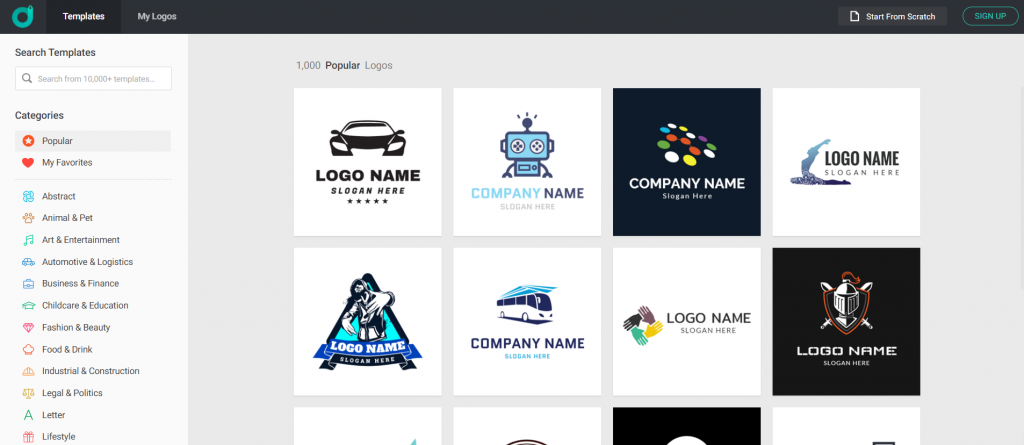Click the Abstract category icon
1024x445 pixels.
(x=28, y=196)
